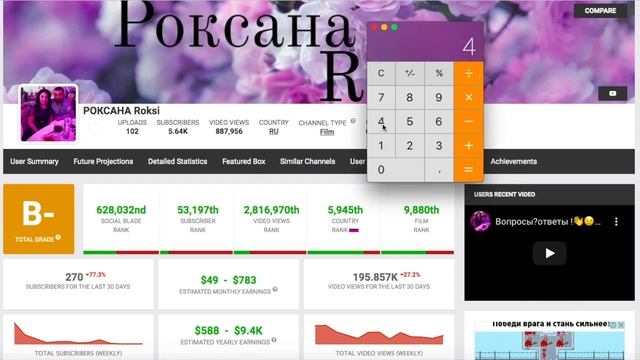Click the 53,197th subscriber rank
Image resolution: width=640 pixels, height=360 pixels.
pos(198,210)
